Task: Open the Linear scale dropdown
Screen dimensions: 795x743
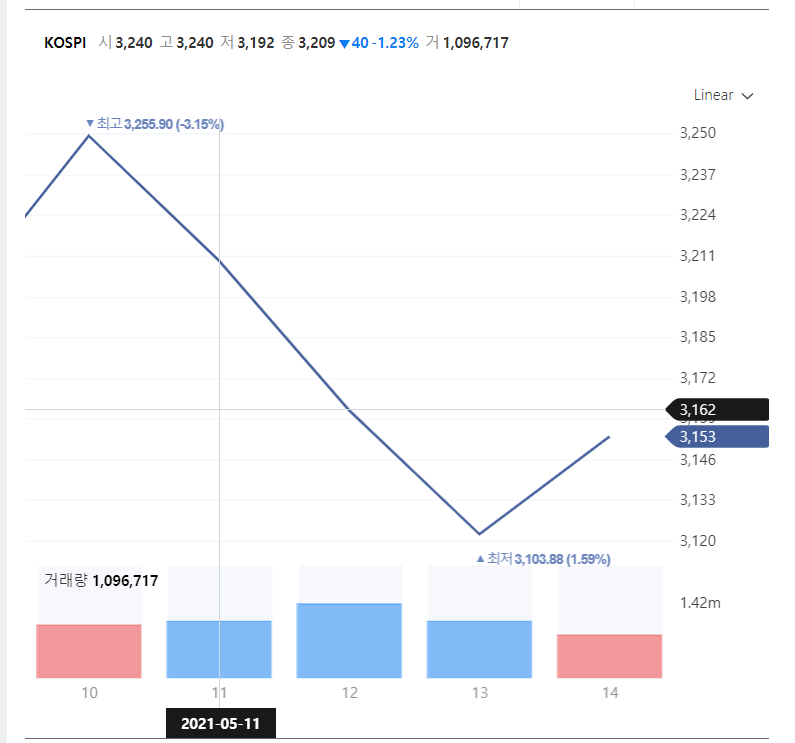Action: pos(723,95)
